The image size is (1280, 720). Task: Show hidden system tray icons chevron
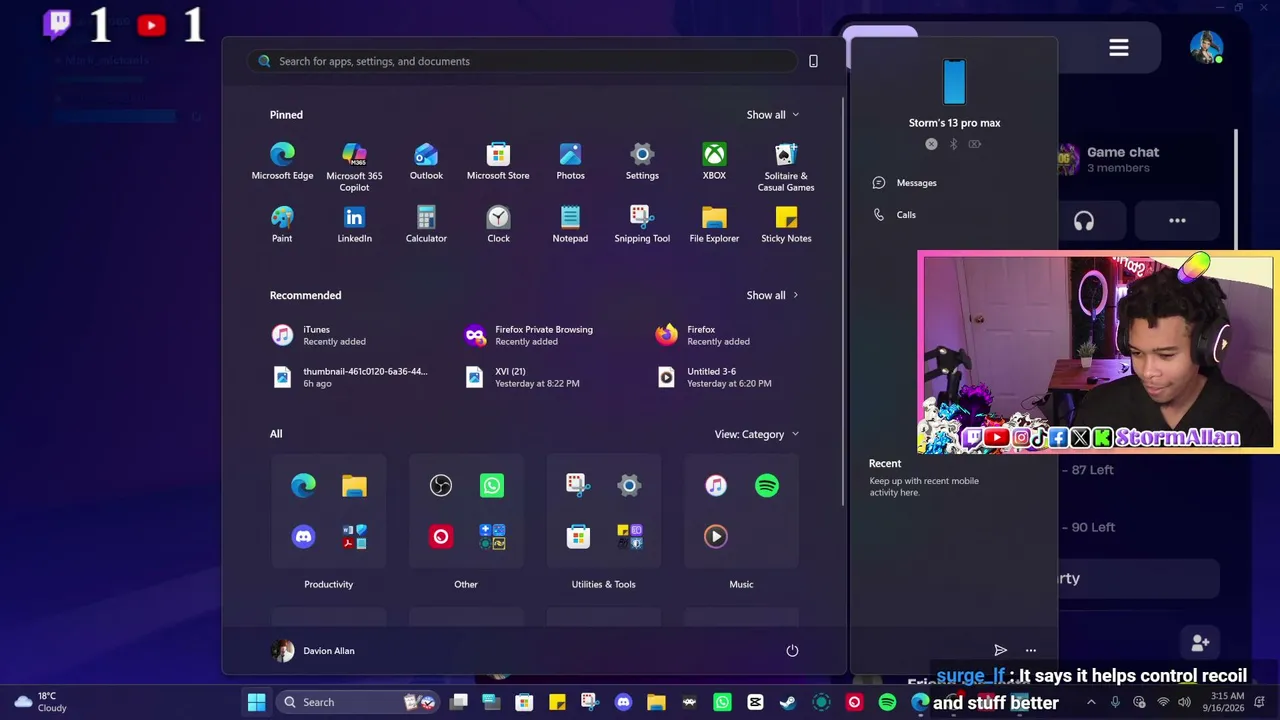tap(1091, 702)
